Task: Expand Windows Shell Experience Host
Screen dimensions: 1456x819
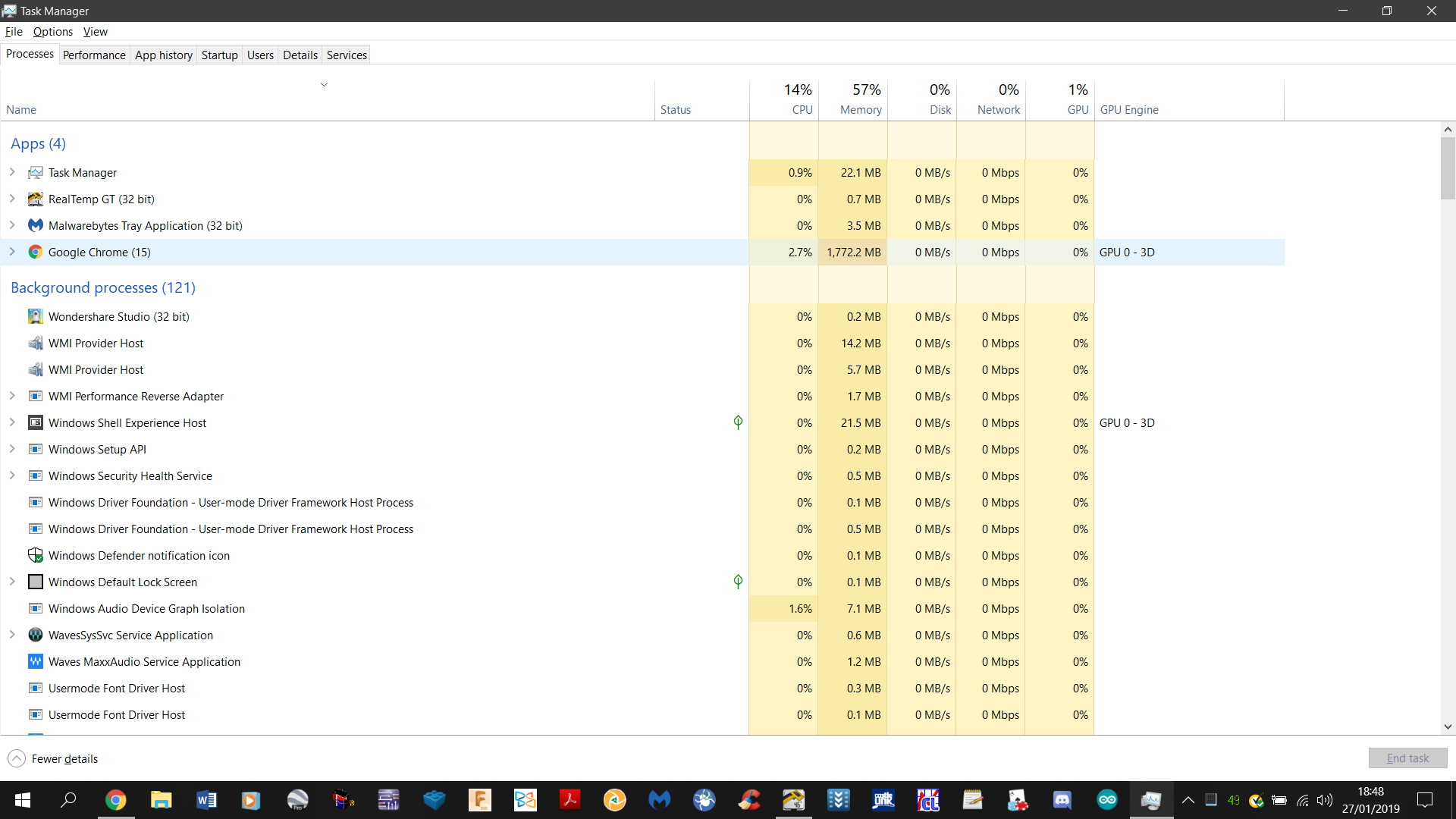Action: [x=12, y=422]
